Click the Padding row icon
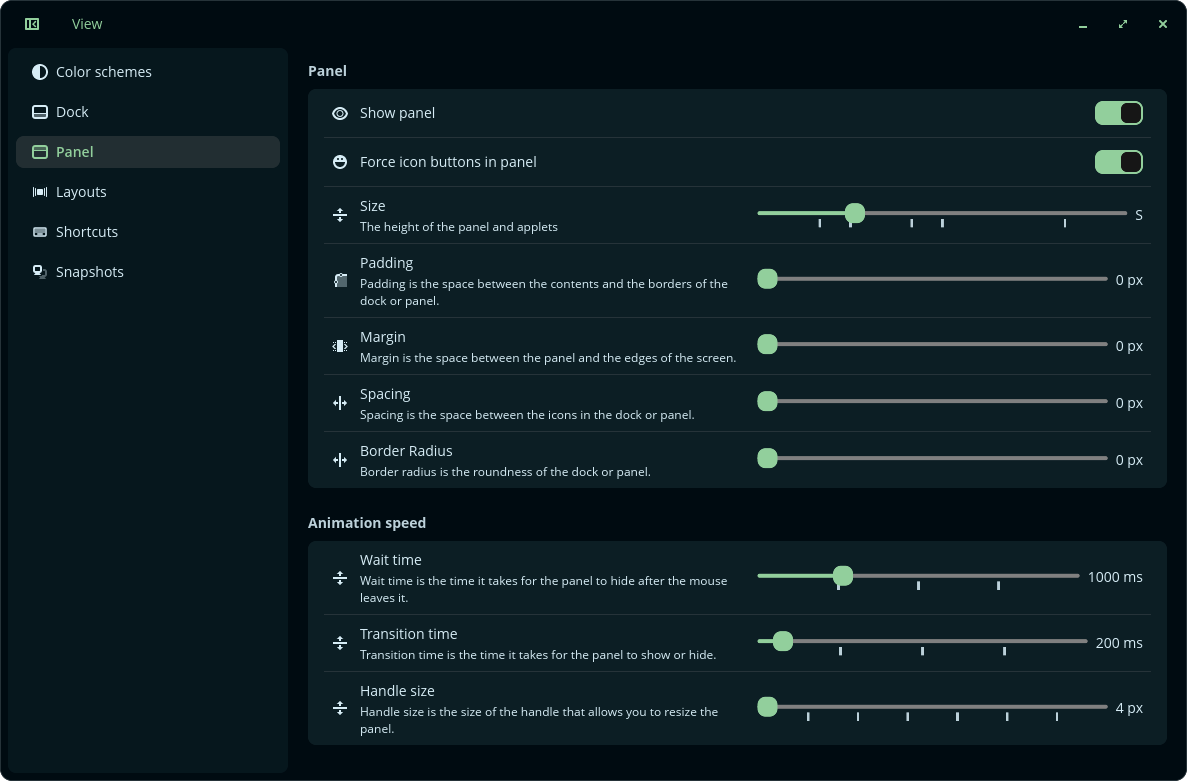 340,281
